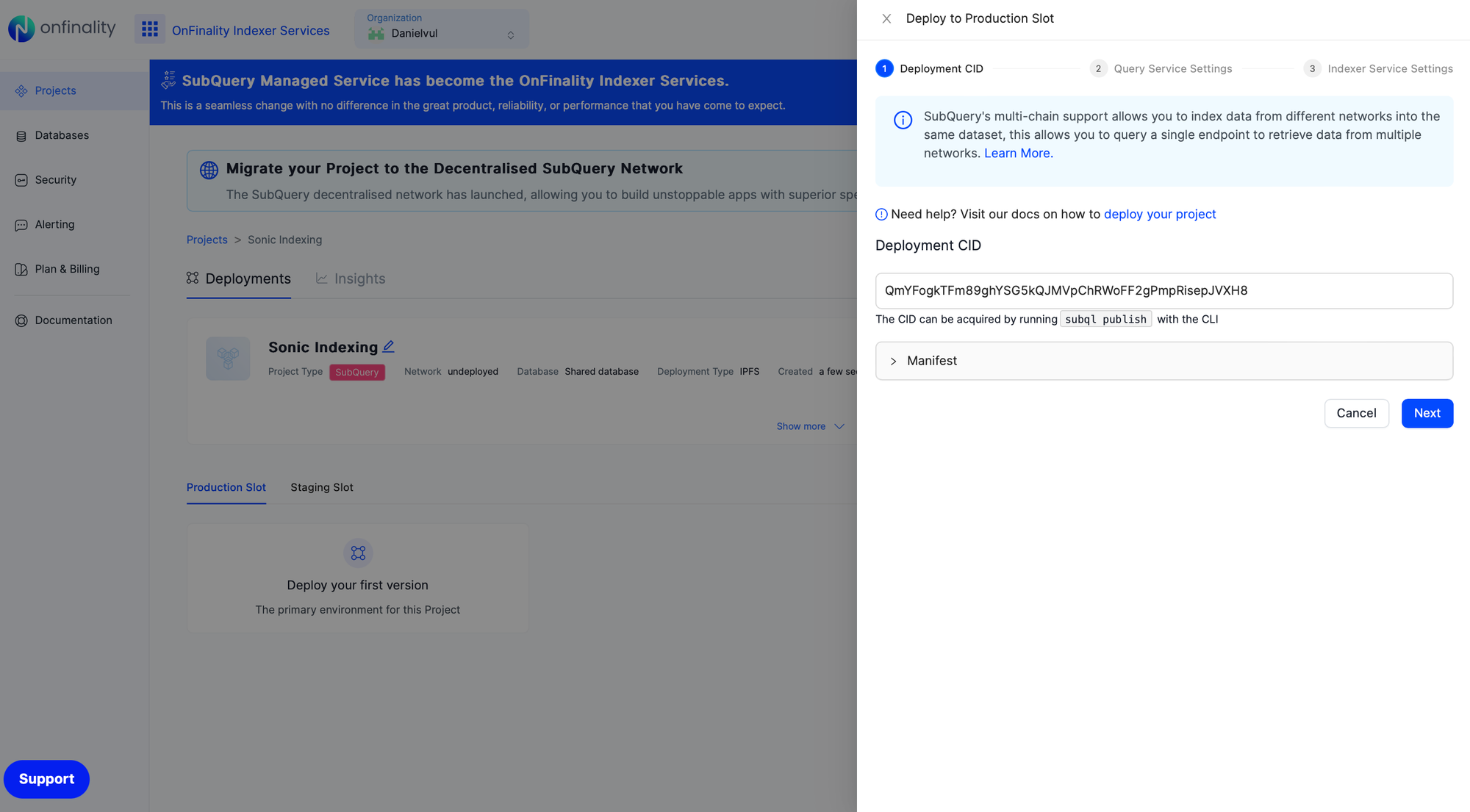Image resolution: width=1470 pixels, height=812 pixels.
Task: Switch to the Insights tab
Action: click(x=359, y=279)
